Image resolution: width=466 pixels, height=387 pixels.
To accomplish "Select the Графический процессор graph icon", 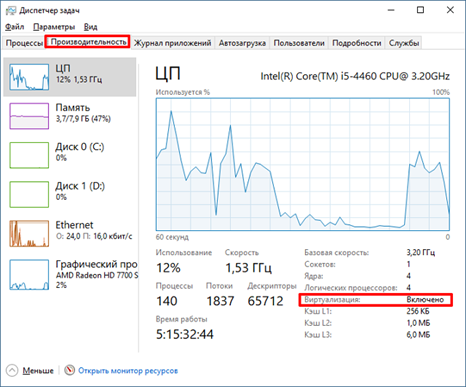I will click(x=29, y=275).
